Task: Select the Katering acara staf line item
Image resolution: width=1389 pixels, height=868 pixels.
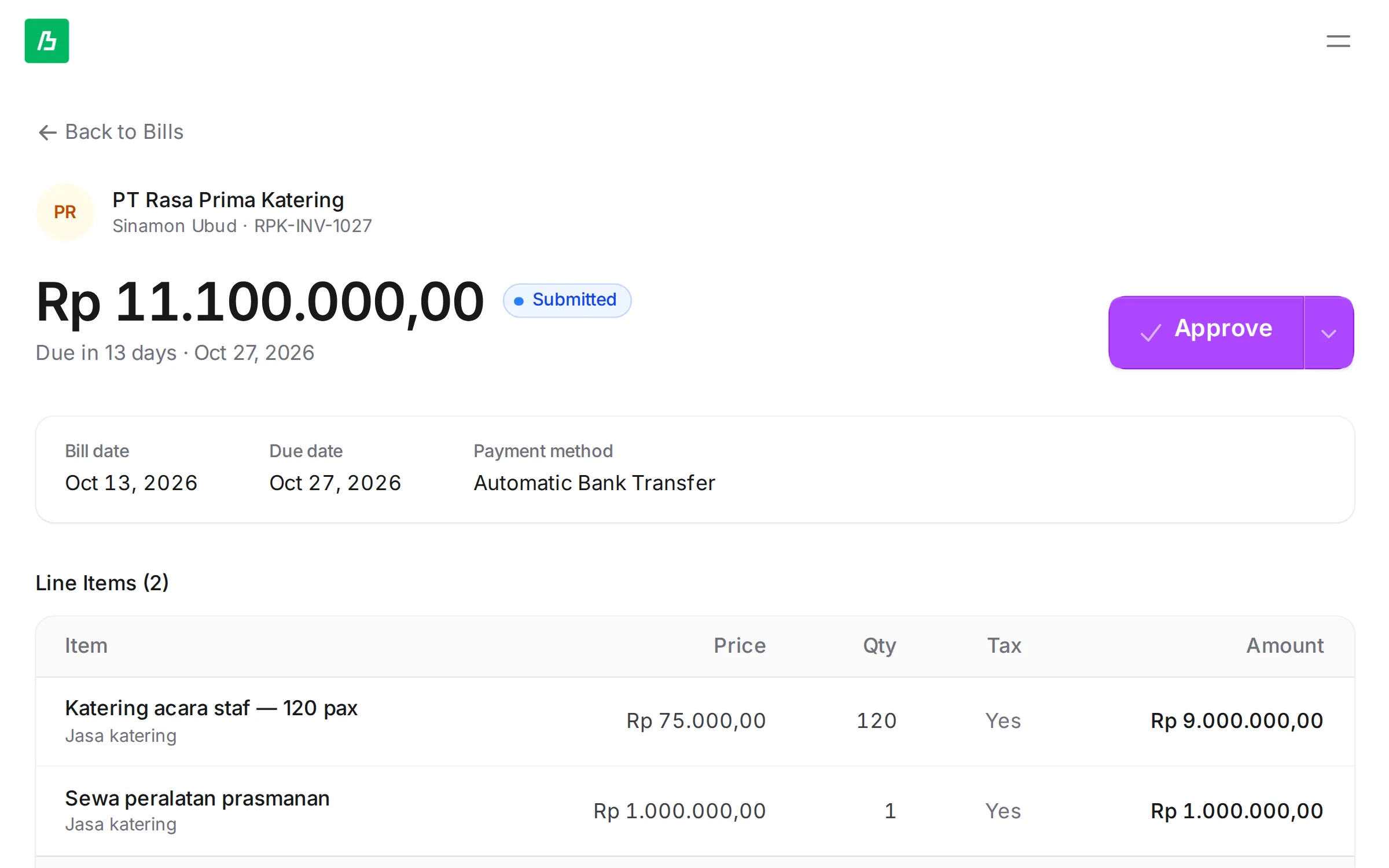Action: tap(695, 722)
